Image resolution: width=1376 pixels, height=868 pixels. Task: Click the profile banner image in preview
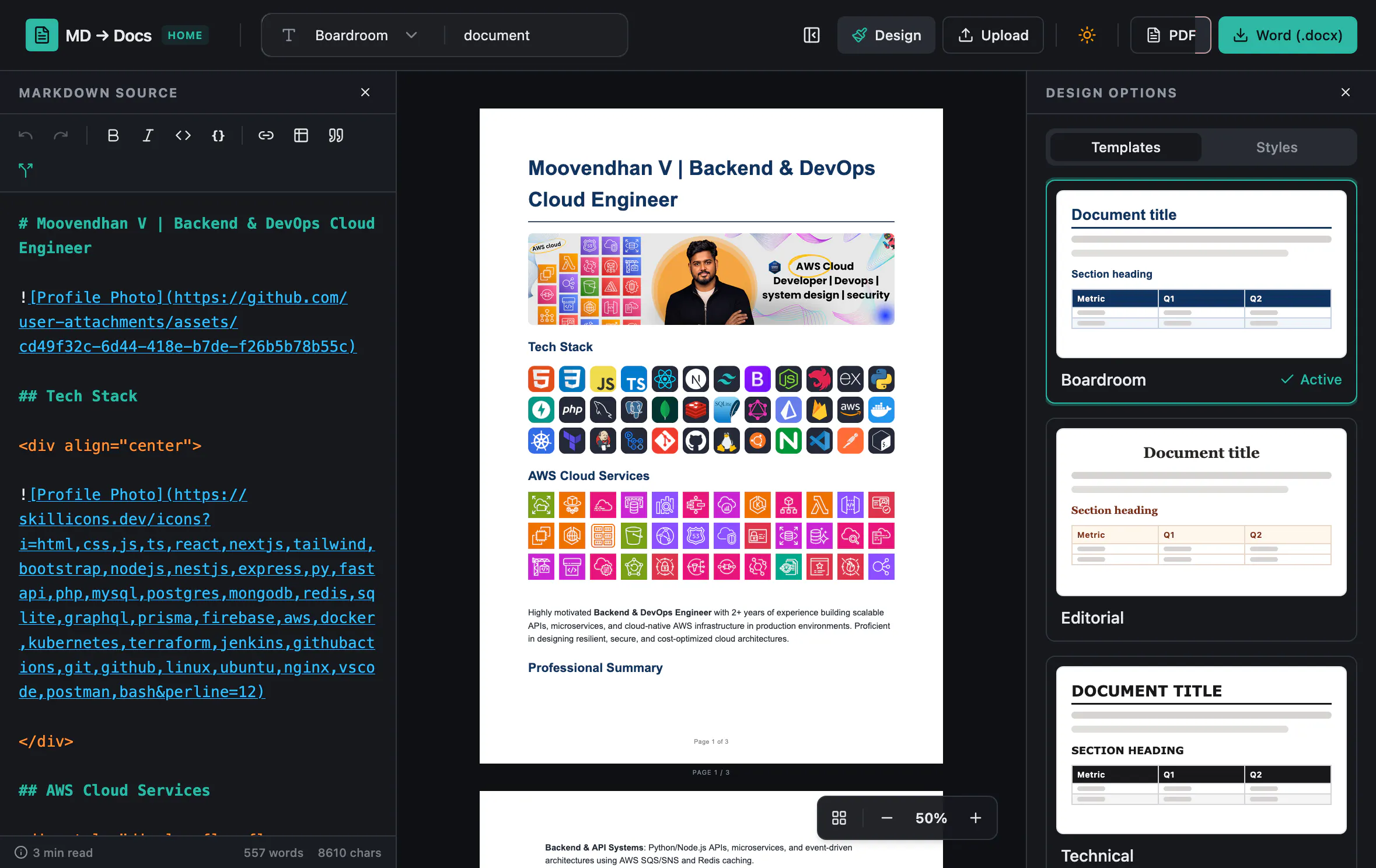point(711,279)
